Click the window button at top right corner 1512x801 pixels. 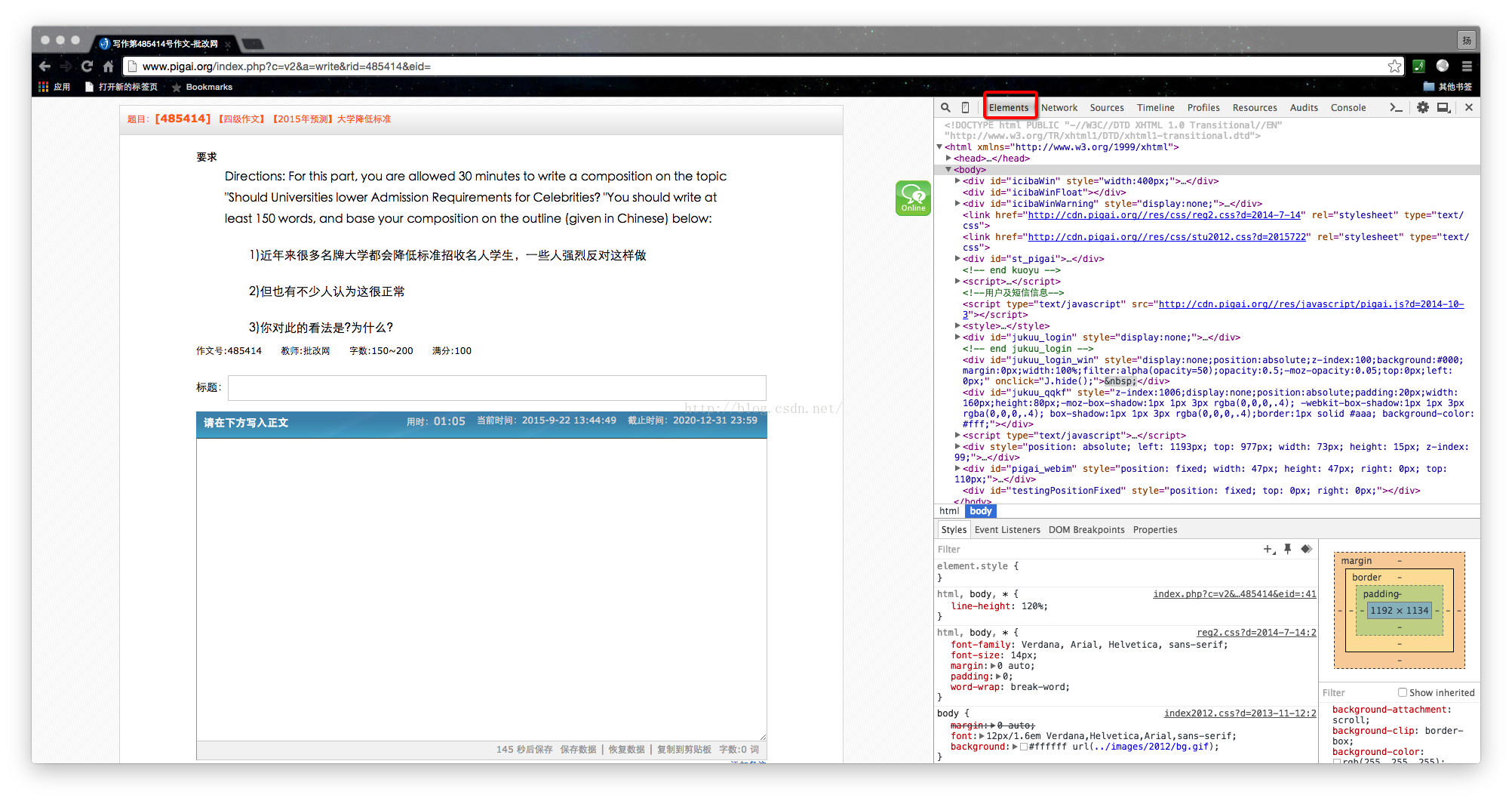click(1466, 40)
